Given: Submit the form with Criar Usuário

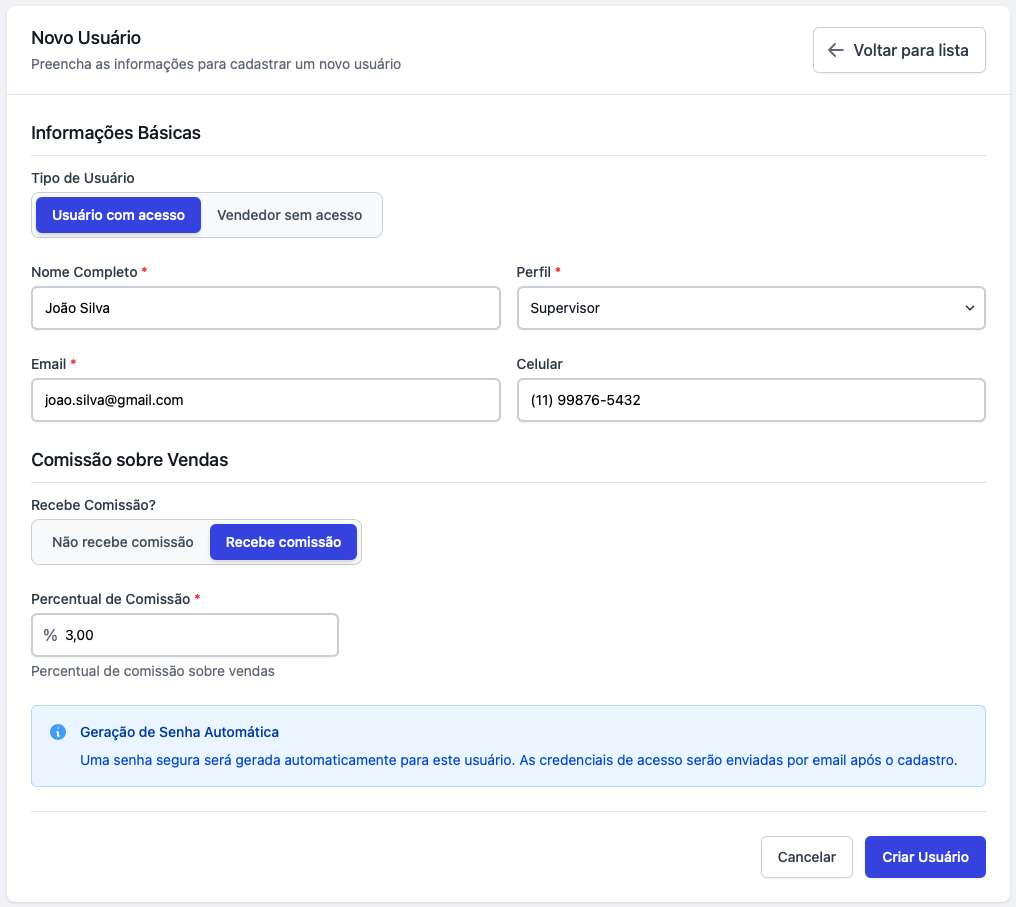Looking at the screenshot, I should [925, 857].
